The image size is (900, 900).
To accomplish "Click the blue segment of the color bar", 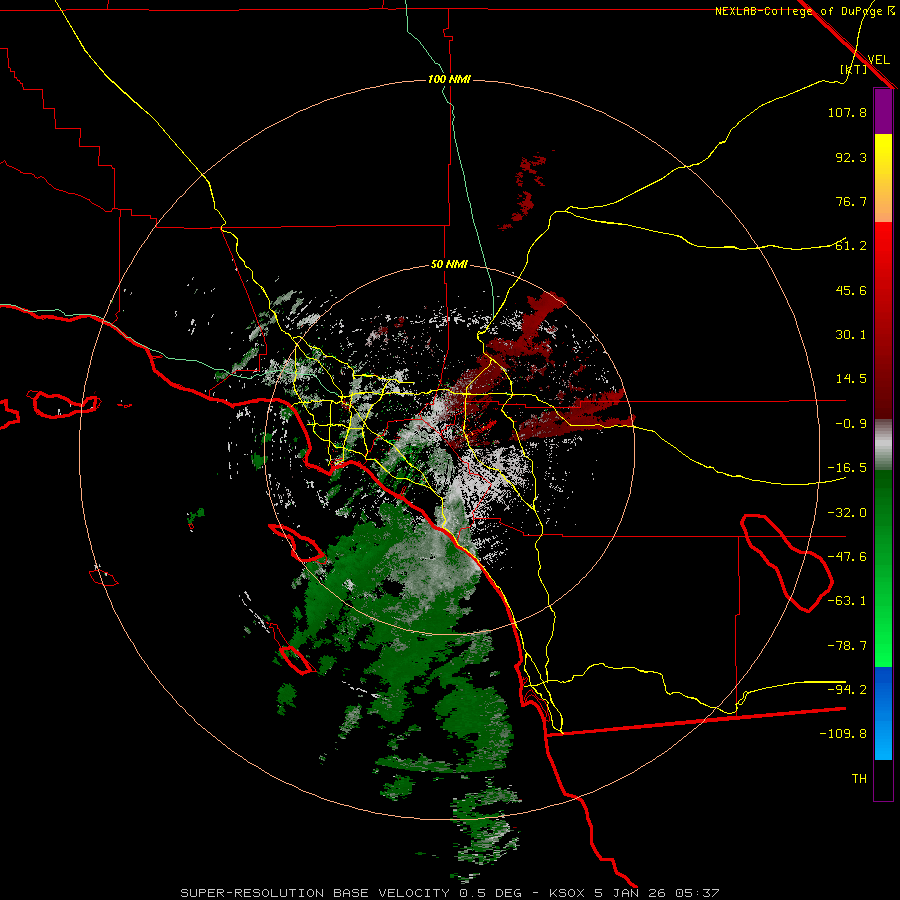I will tap(883, 713).
